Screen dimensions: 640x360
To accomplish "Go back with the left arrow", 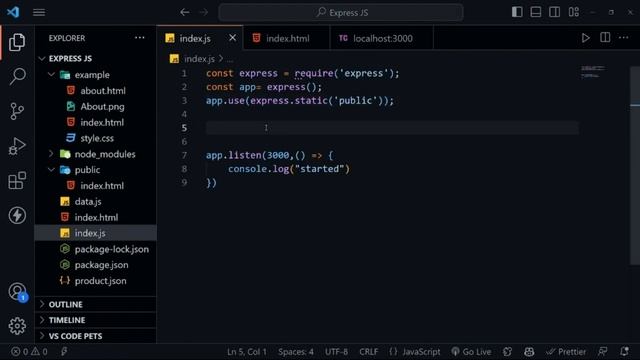I will [x=184, y=13].
